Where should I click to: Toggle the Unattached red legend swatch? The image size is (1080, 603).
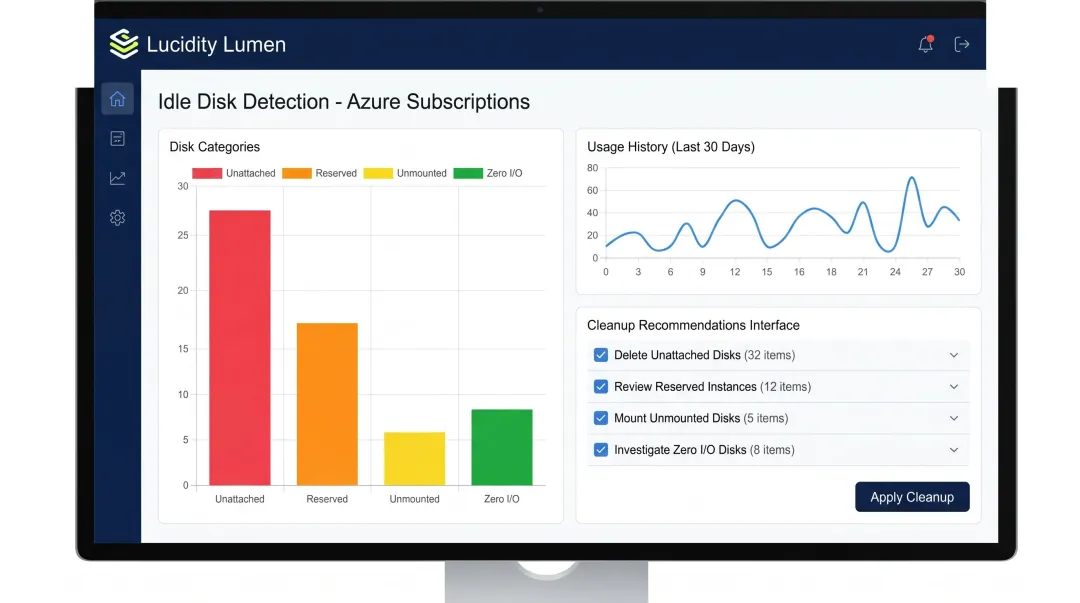(x=207, y=173)
